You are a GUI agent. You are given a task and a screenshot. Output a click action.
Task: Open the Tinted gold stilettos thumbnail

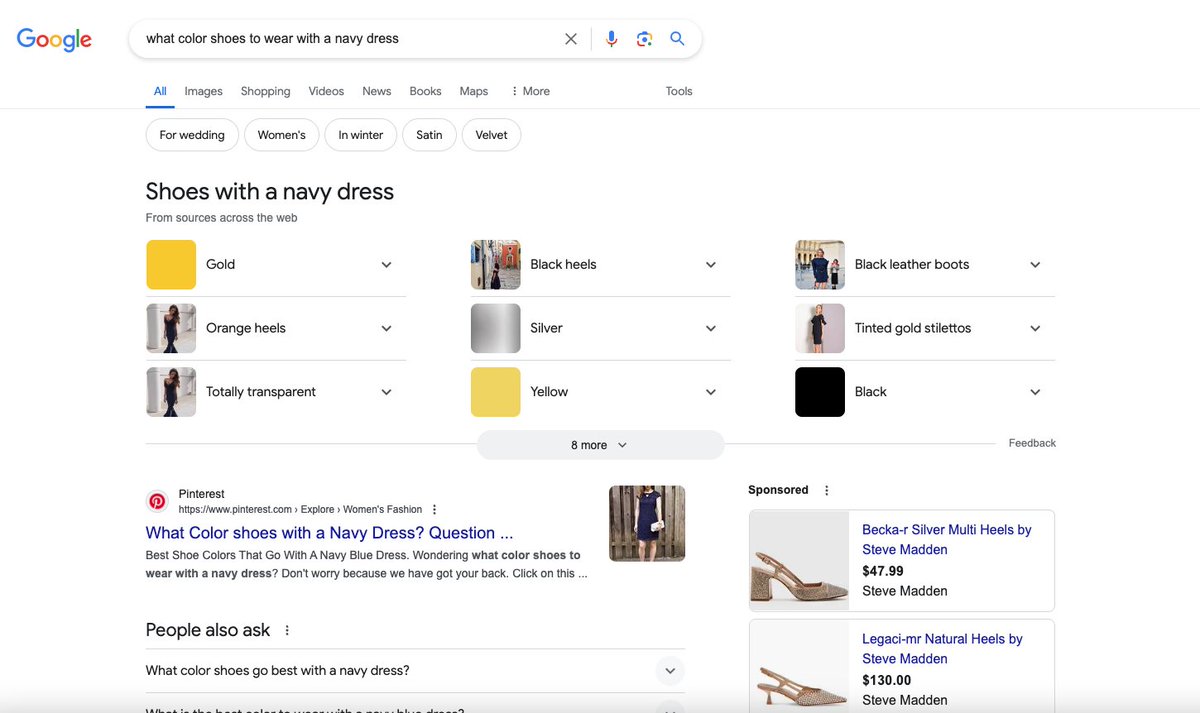820,328
